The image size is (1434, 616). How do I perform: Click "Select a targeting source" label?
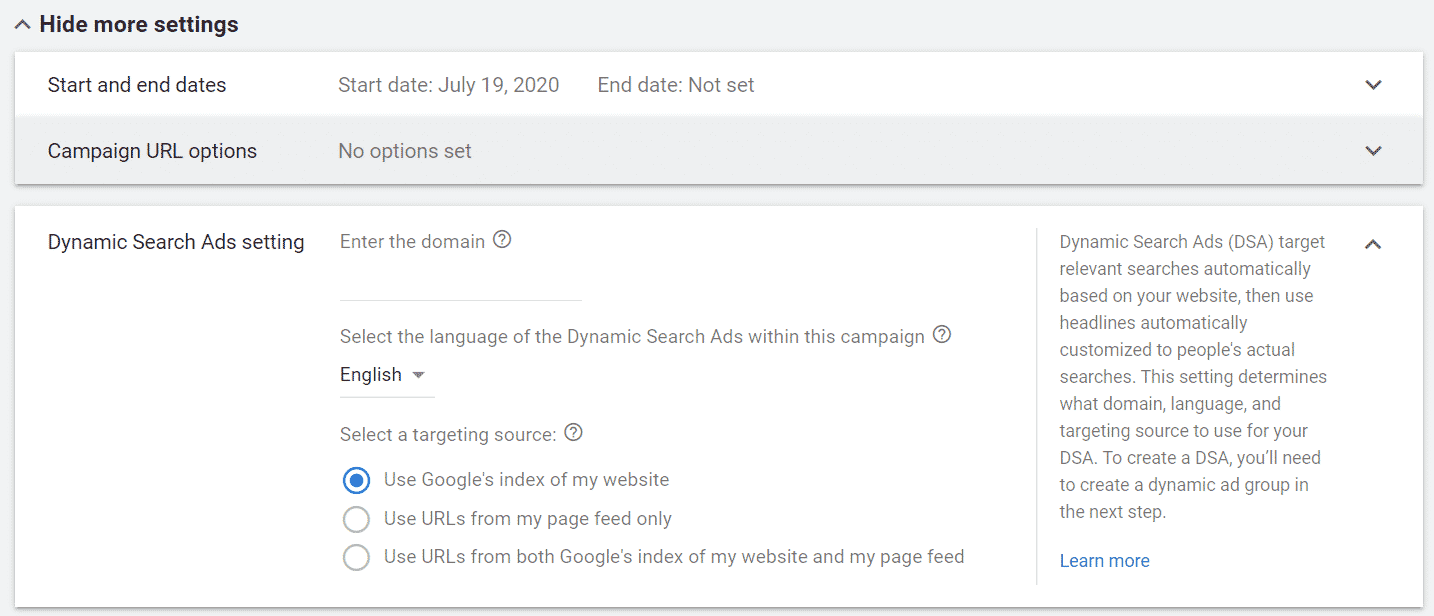tap(448, 432)
